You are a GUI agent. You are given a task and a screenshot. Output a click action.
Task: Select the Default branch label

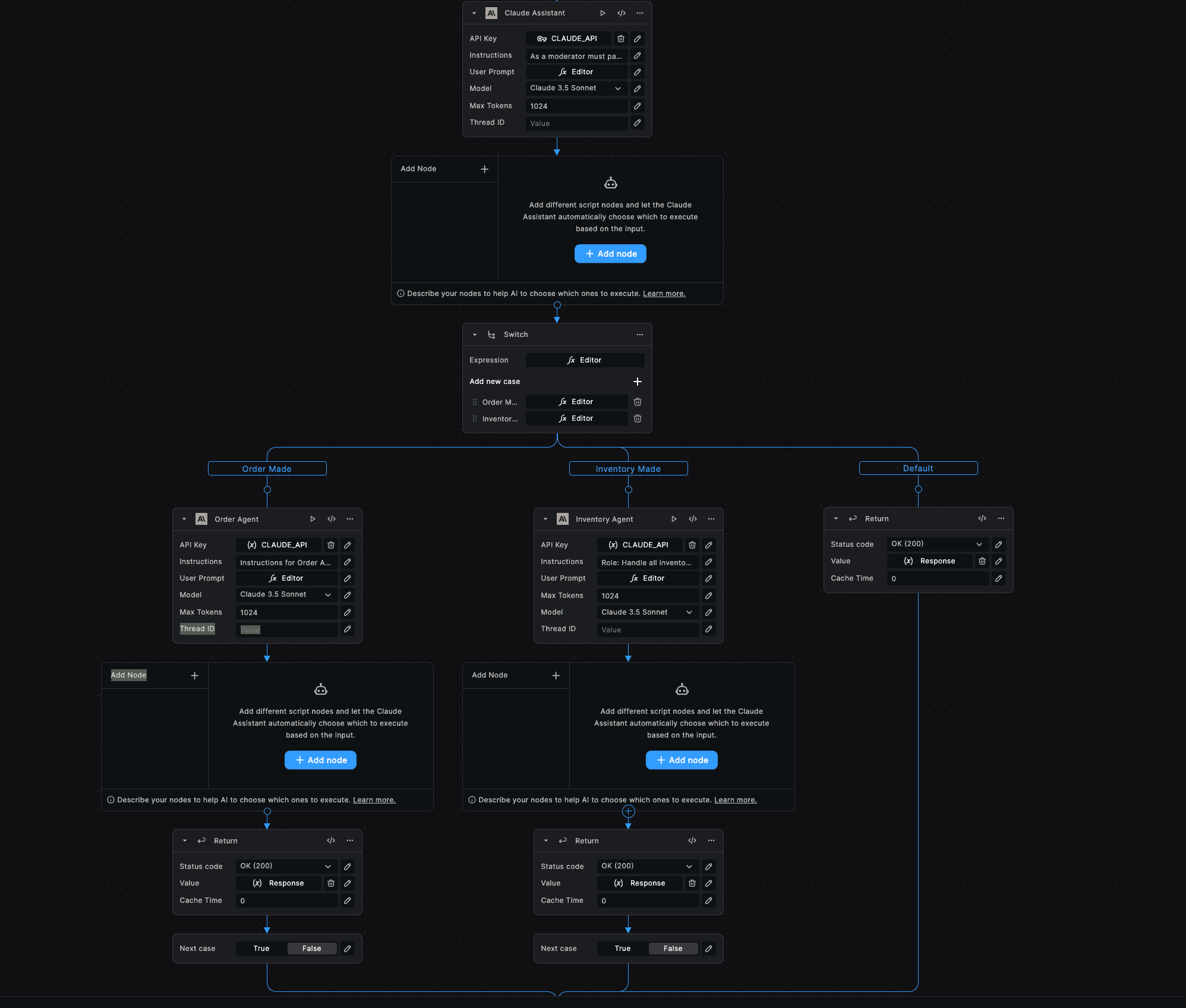tap(918, 468)
